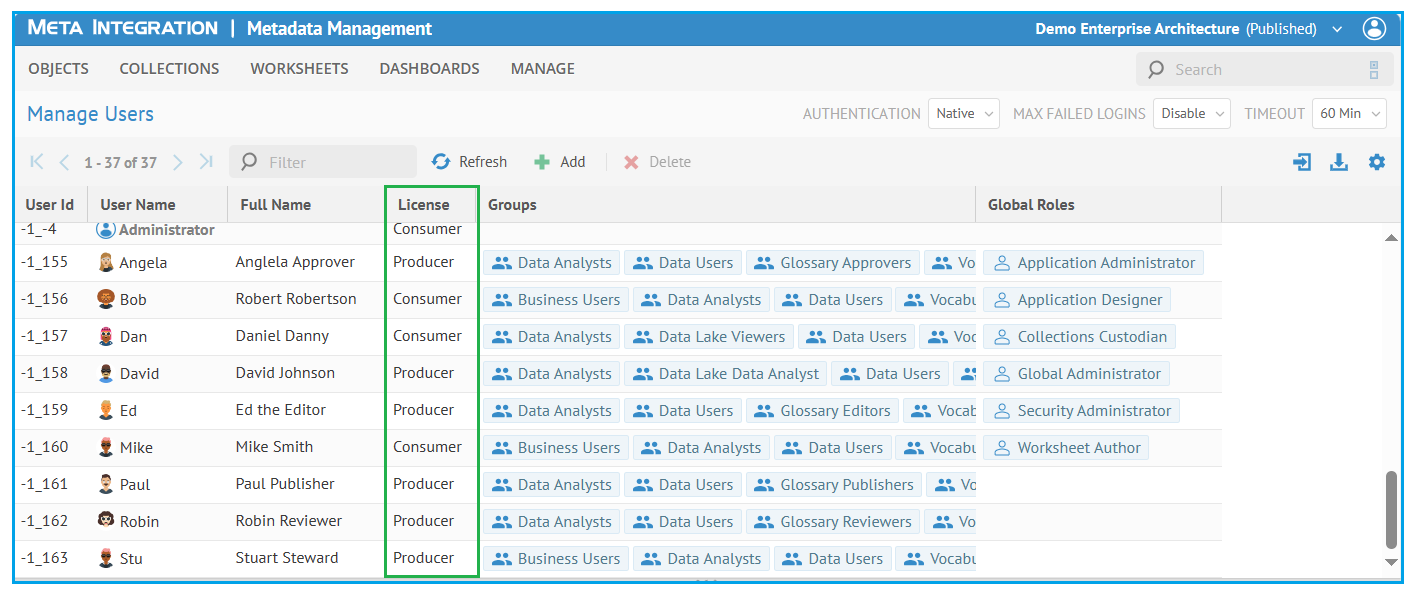Click the download export icon
The image size is (1408, 594).
[1339, 162]
